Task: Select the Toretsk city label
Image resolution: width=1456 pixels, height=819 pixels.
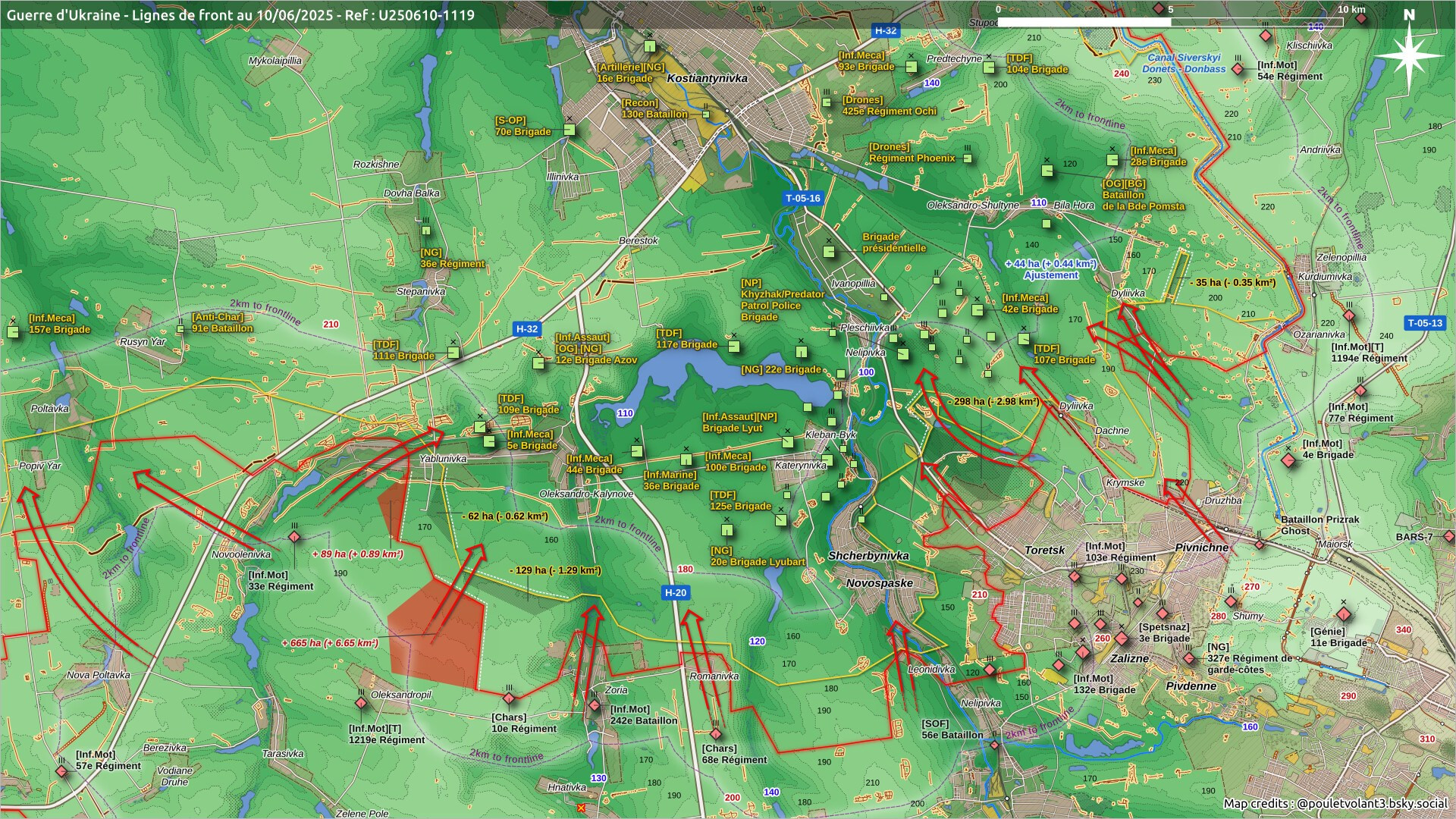Action: click(1045, 551)
